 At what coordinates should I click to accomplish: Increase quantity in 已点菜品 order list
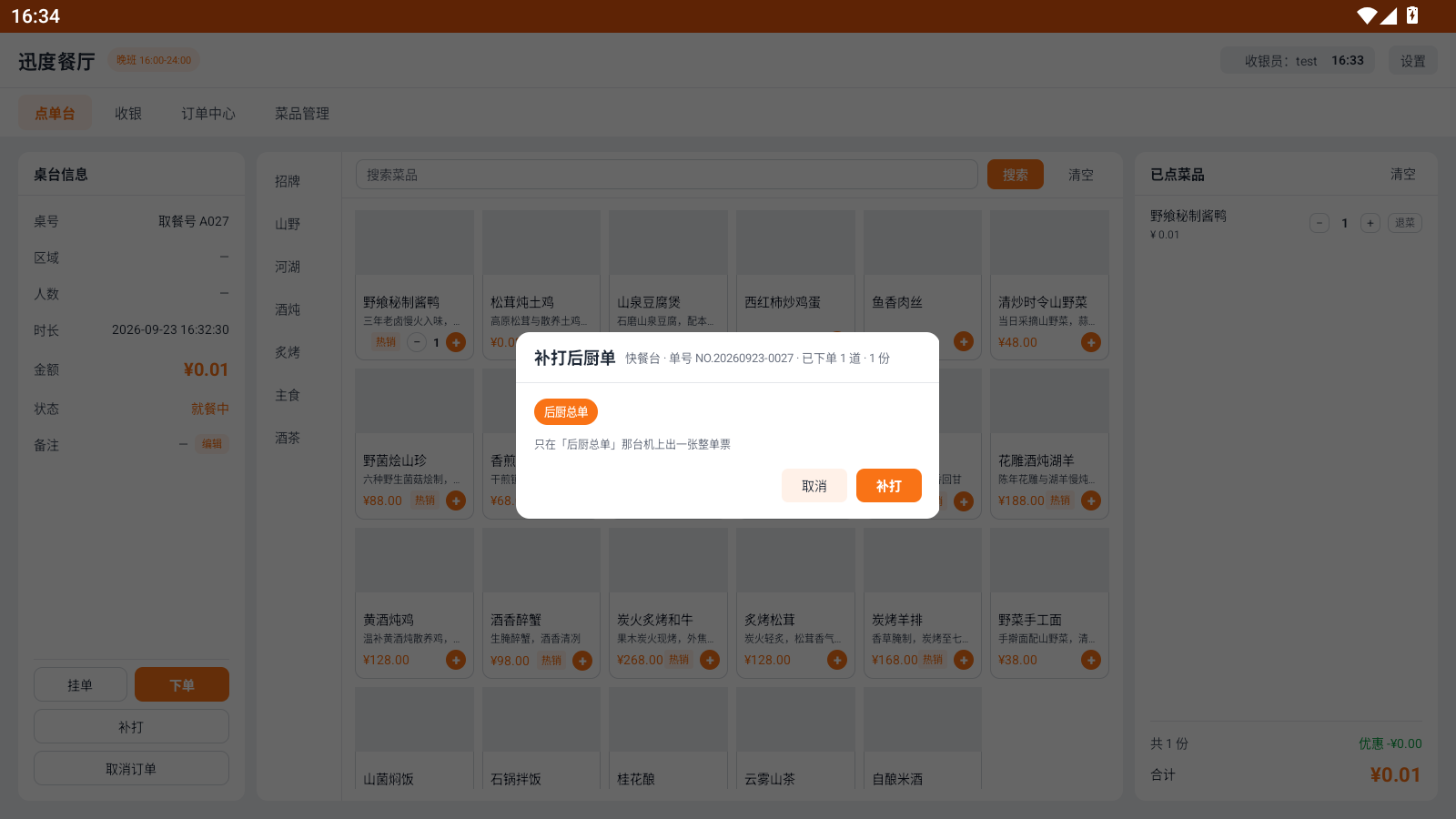(x=1370, y=223)
